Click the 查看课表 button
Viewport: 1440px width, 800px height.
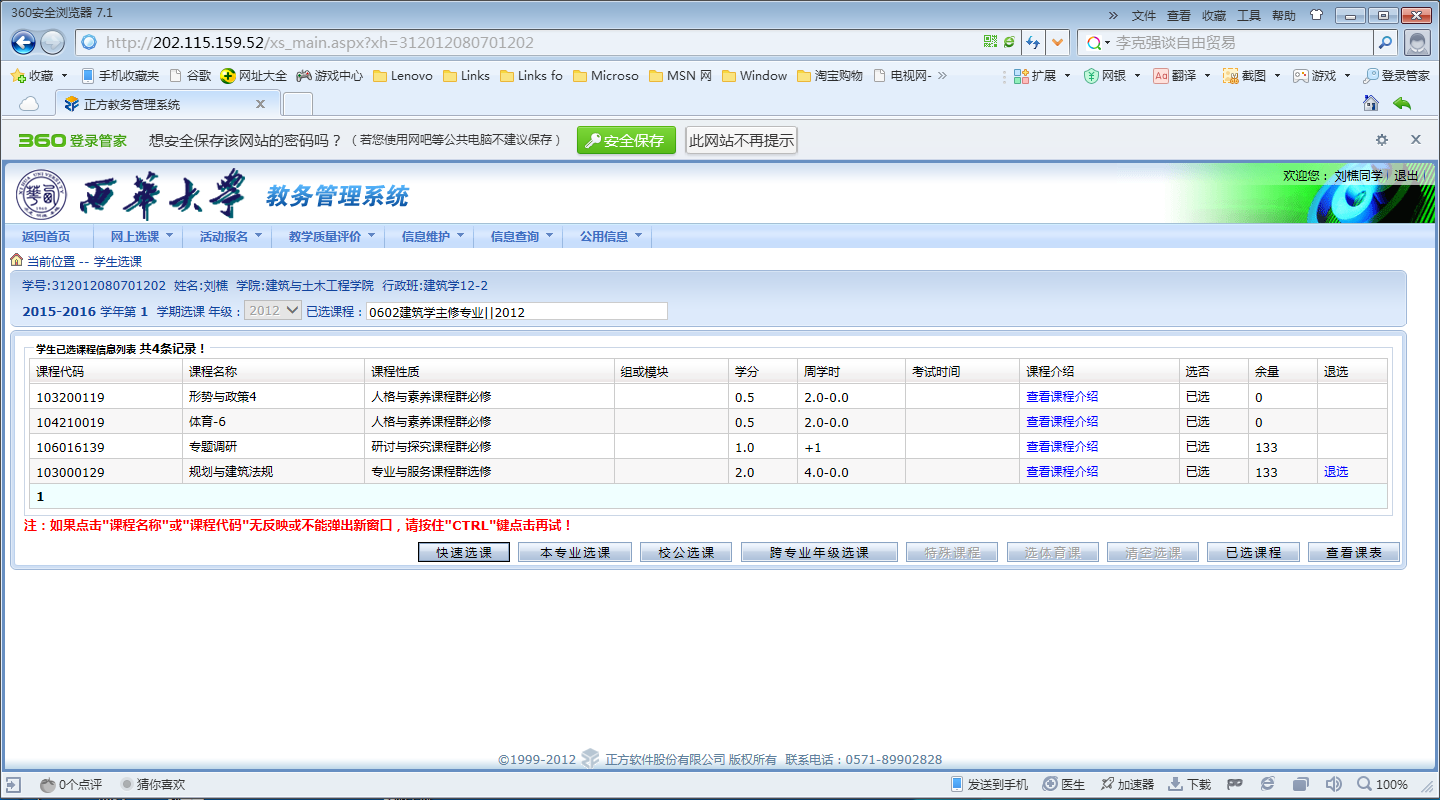(1353, 552)
